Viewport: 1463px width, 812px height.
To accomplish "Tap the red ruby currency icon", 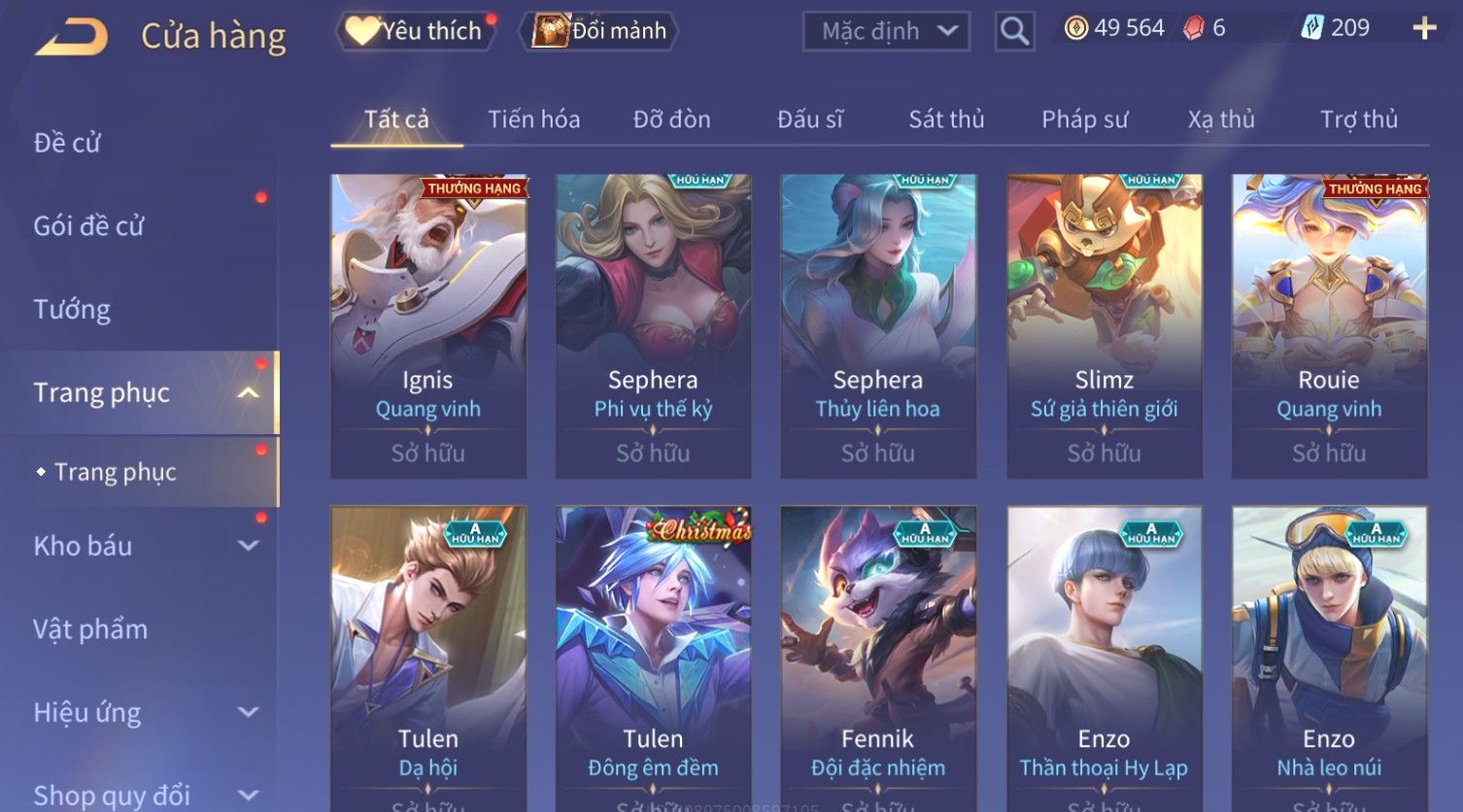I will pyautogui.click(x=1194, y=28).
